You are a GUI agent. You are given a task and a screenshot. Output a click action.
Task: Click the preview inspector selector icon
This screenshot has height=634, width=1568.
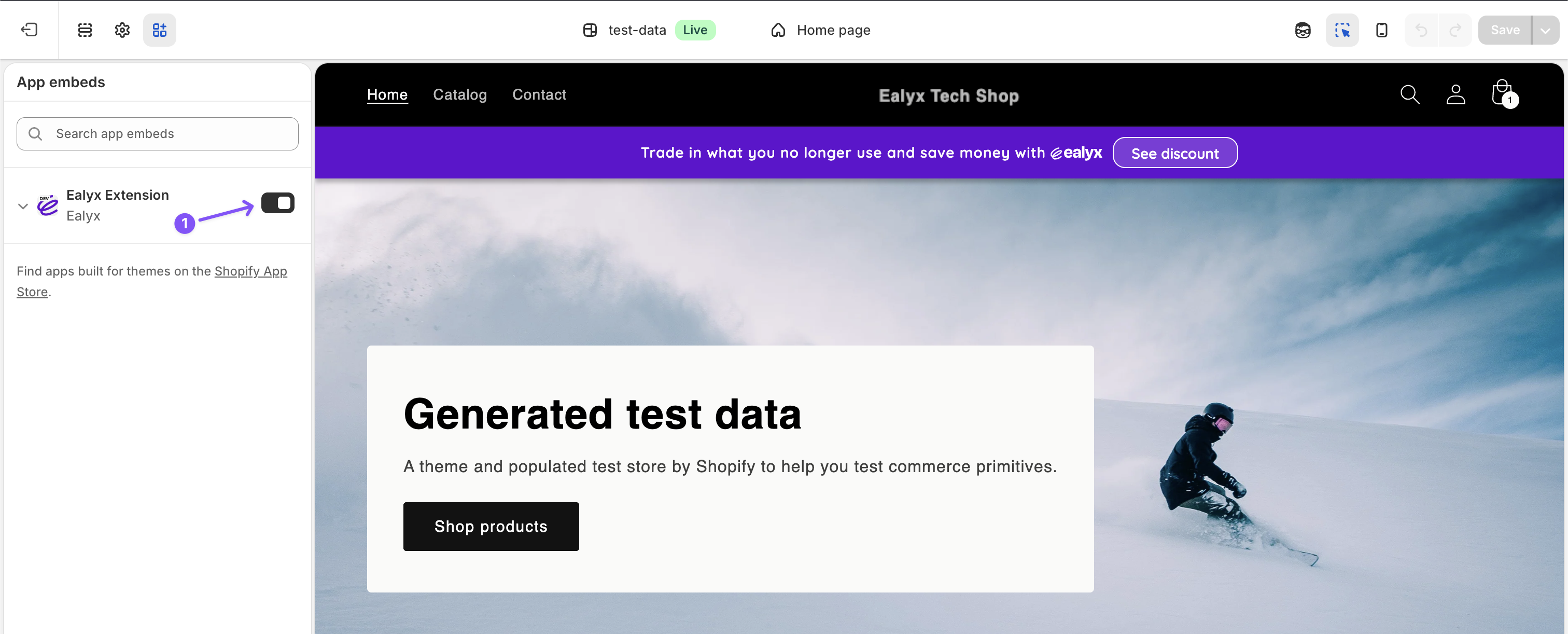(x=1341, y=30)
